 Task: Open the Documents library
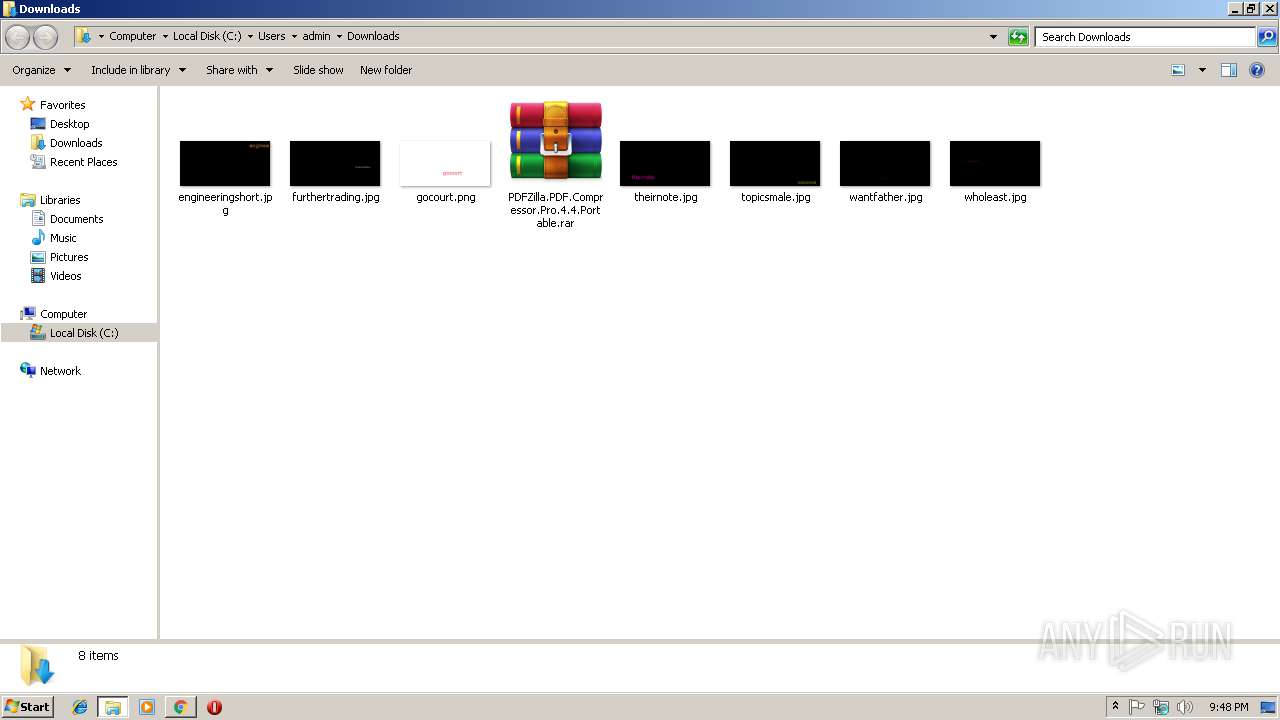(x=76, y=219)
